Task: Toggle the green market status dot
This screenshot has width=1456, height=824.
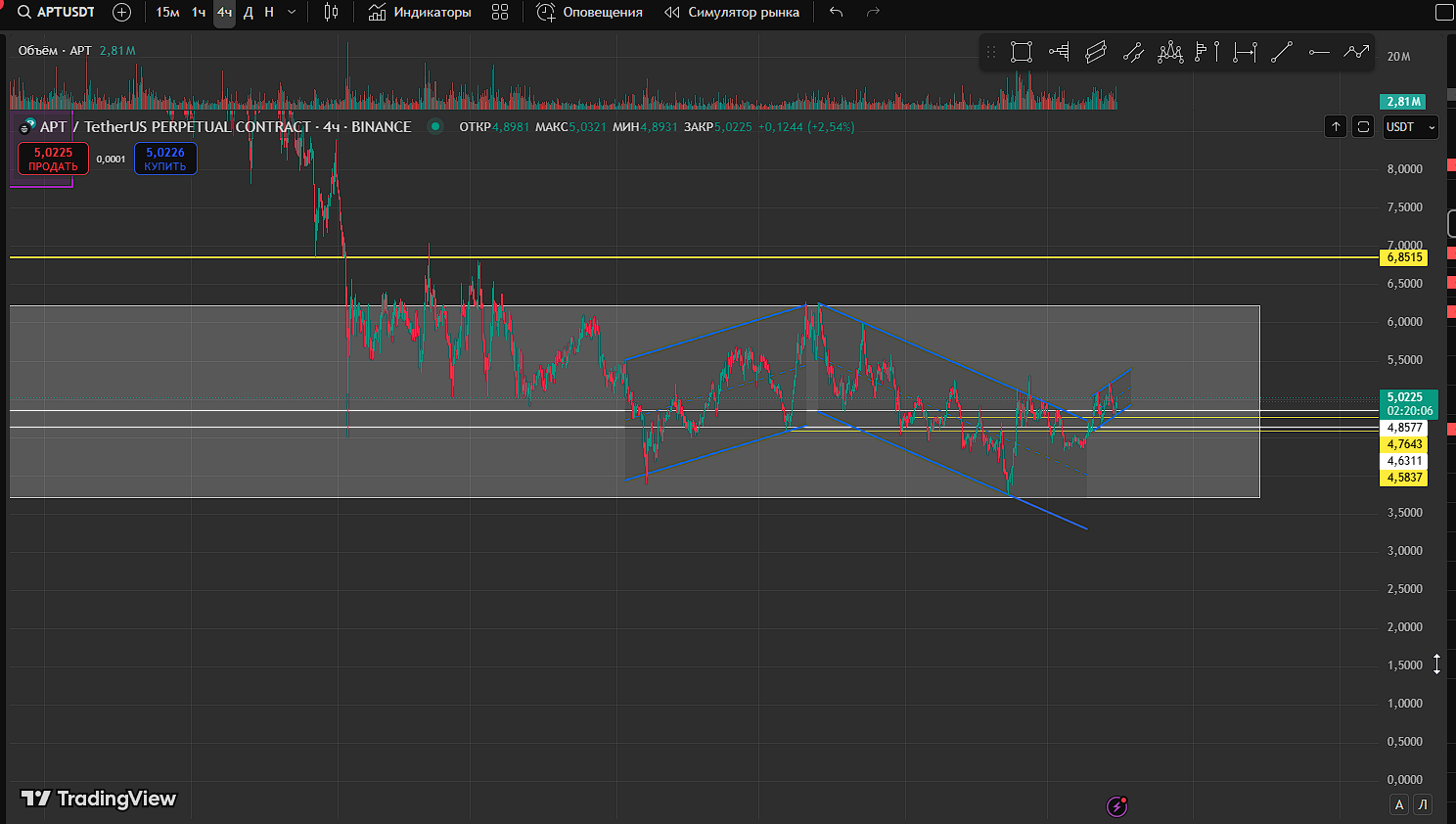Action: 435,126
